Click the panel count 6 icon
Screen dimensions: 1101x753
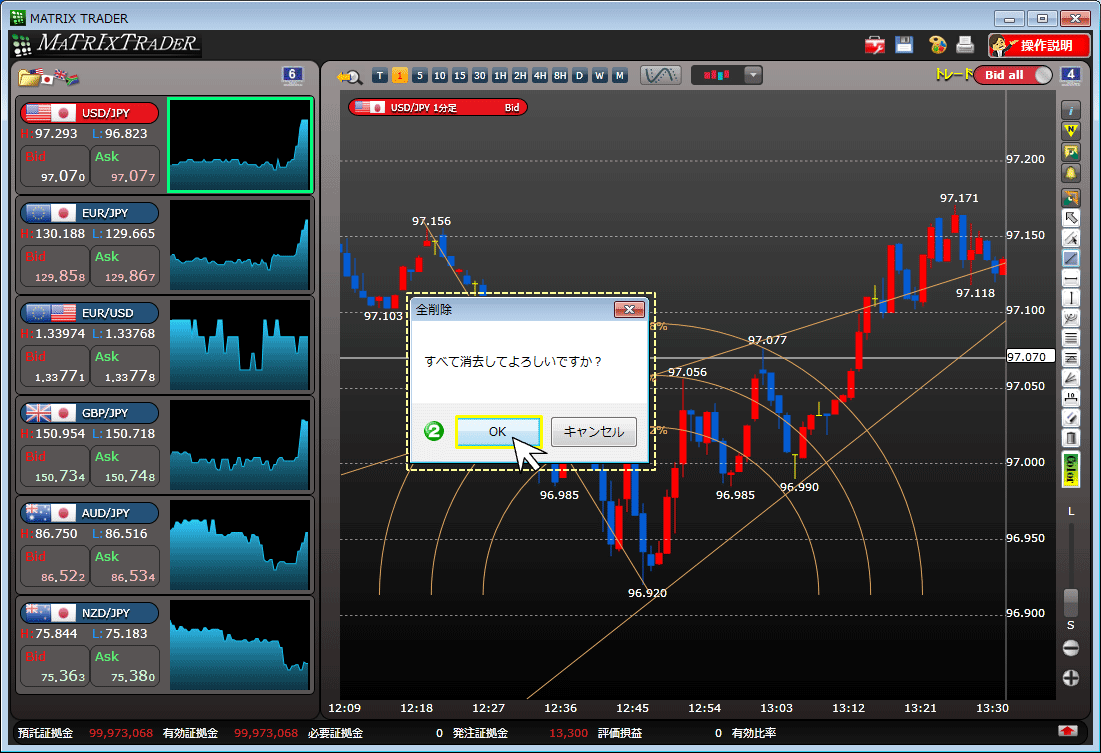click(x=292, y=75)
